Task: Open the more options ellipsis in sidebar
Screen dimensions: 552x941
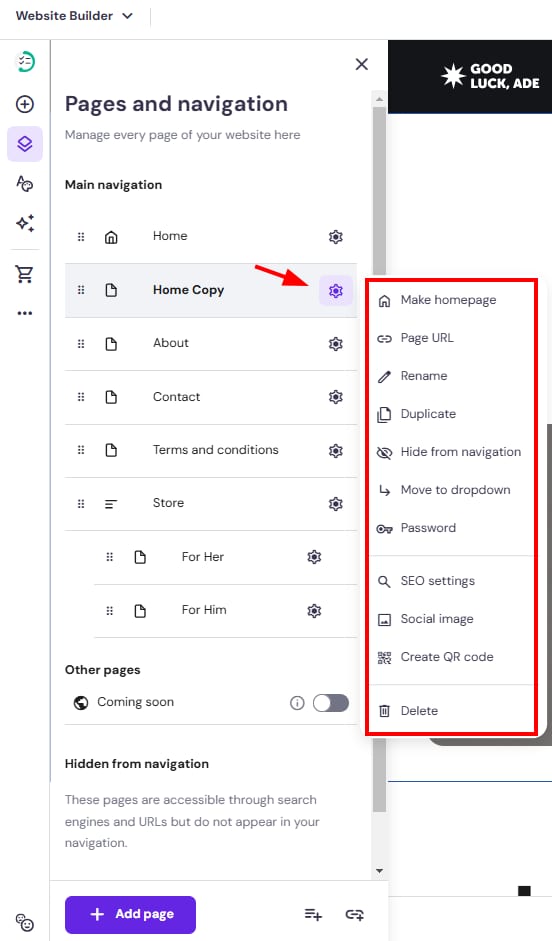Action: click(25, 313)
